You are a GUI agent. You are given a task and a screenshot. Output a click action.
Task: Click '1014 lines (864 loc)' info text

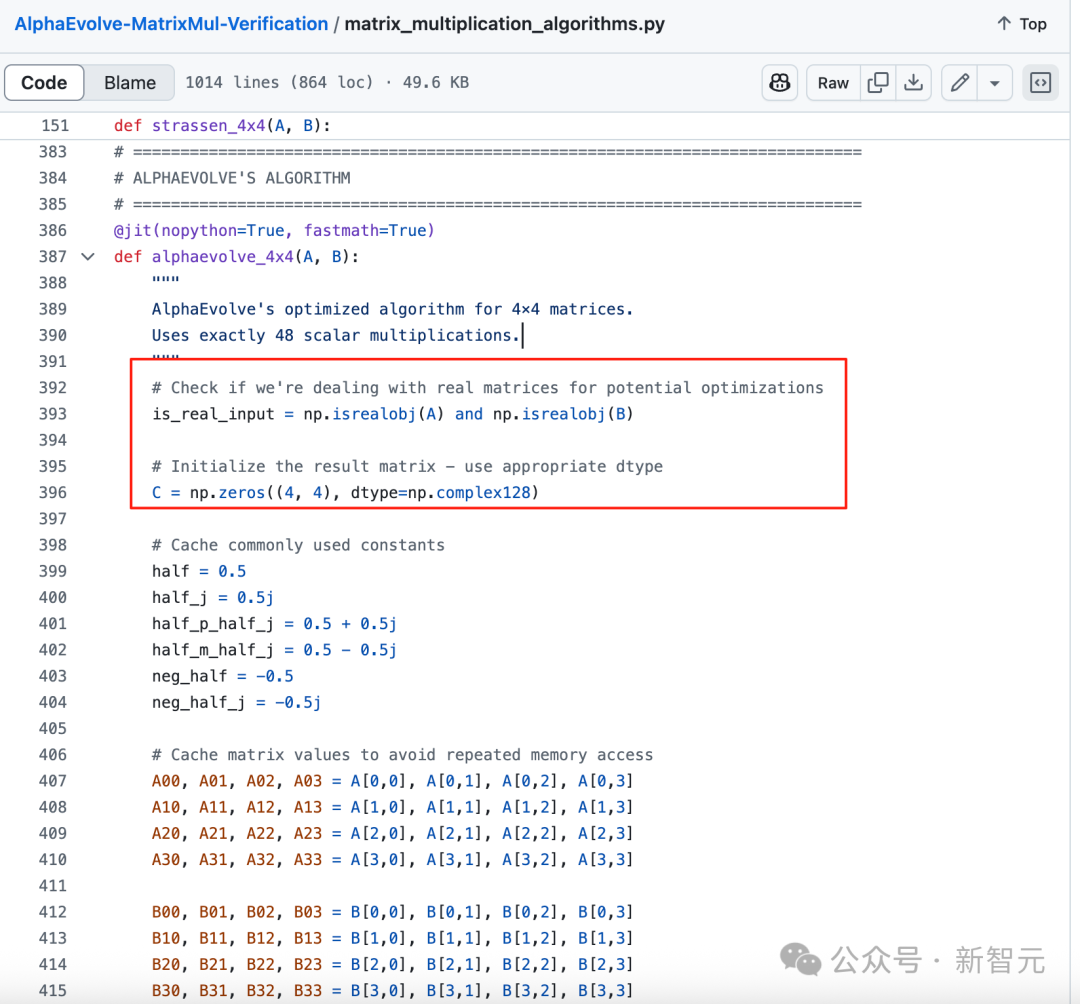coord(279,83)
